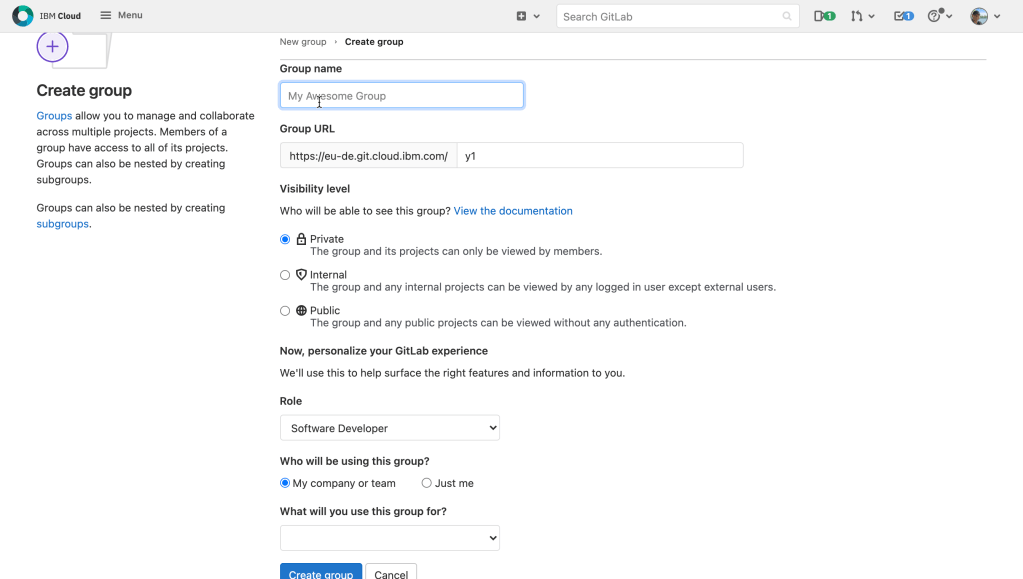Open the group usage purpose dropdown
Viewport: 1023px width, 579px height.
point(389,538)
